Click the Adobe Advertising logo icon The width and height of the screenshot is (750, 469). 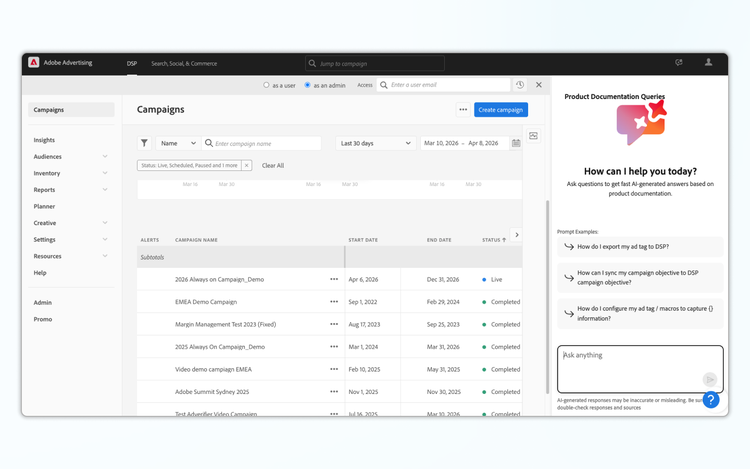33,62
